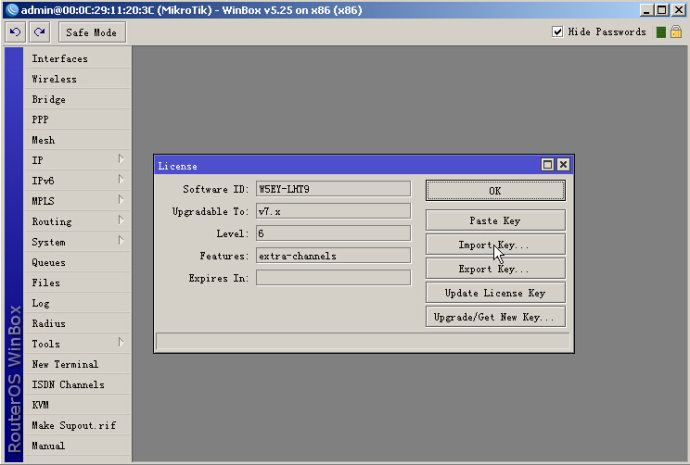Click the Import Key button
This screenshot has height=465, width=690.
click(495, 245)
